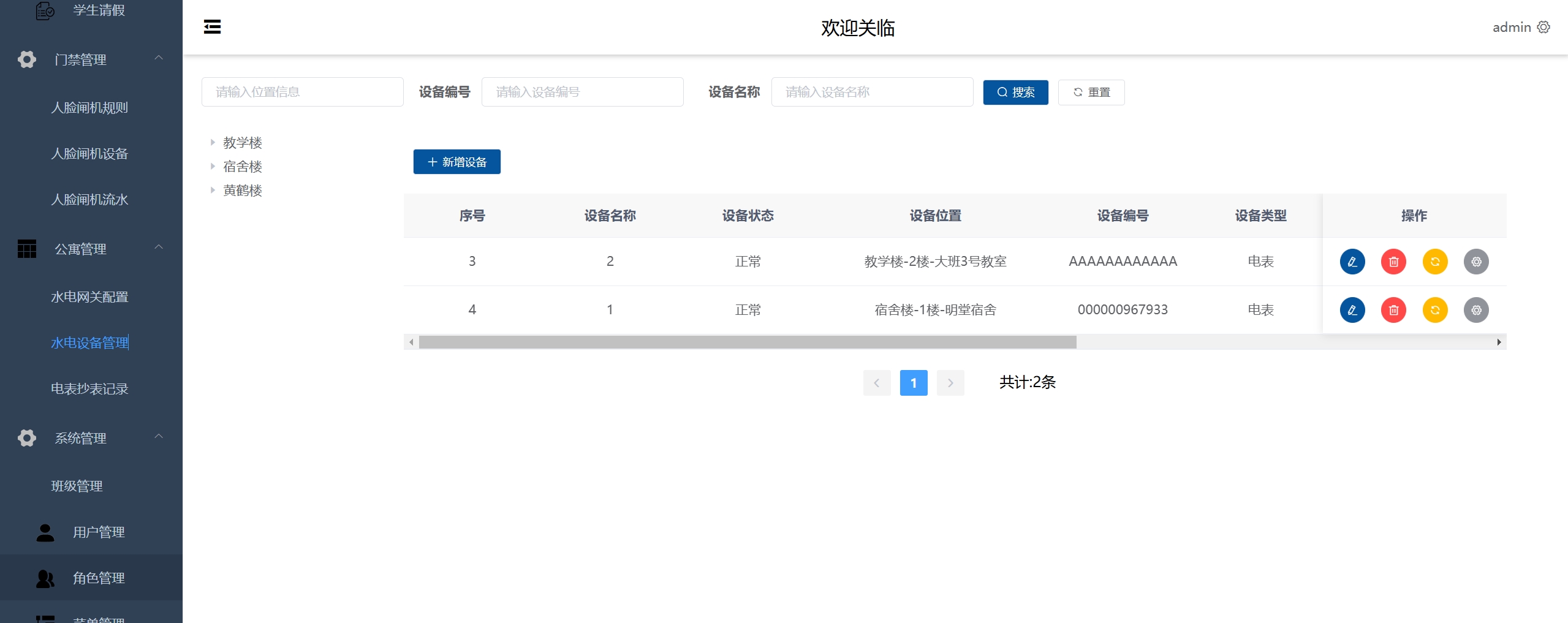
Task: Edit device row AAAAAAAAAAAA with blue pencil icon
Action: (x=1352, y=262)
